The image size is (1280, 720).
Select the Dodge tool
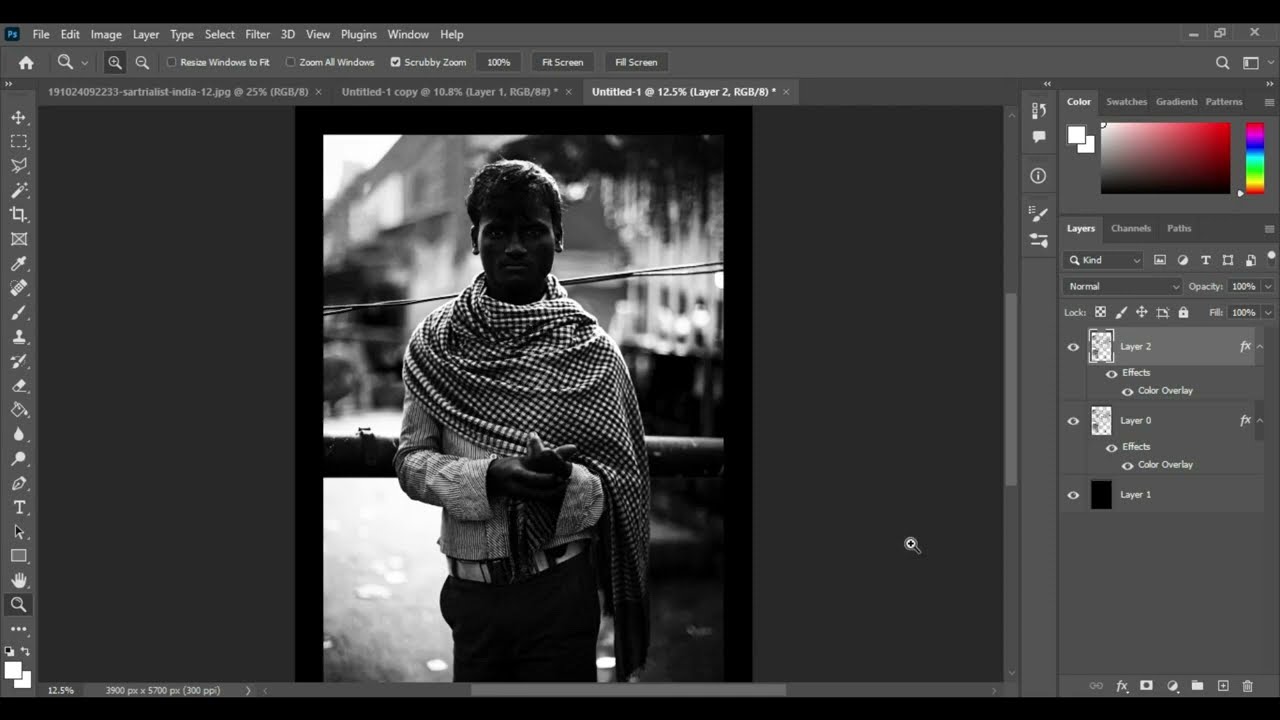coord(19,459)
